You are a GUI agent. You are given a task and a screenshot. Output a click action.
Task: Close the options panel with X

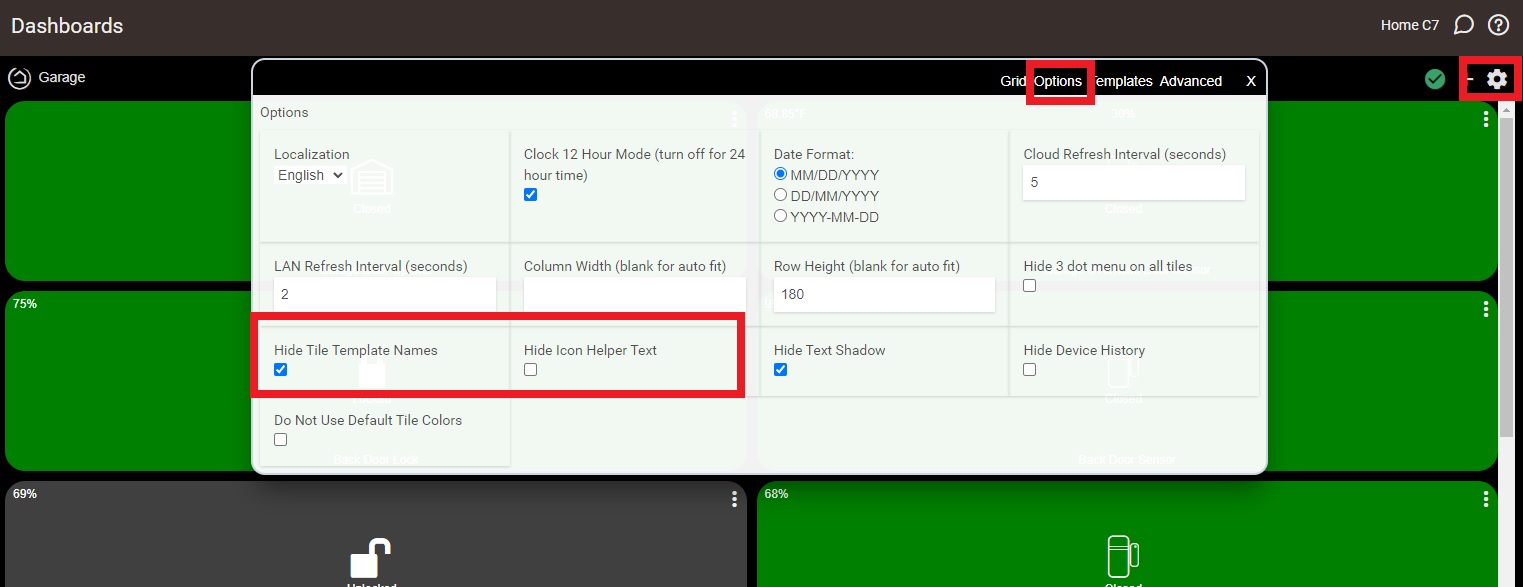1250,81
